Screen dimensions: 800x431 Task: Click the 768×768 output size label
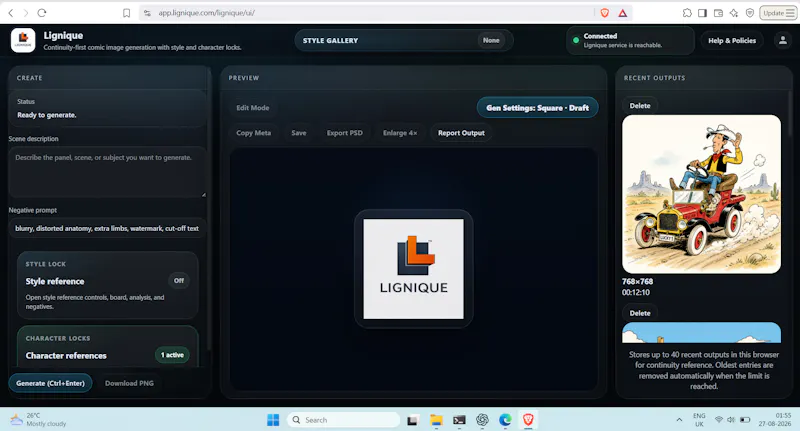(637, 281)
